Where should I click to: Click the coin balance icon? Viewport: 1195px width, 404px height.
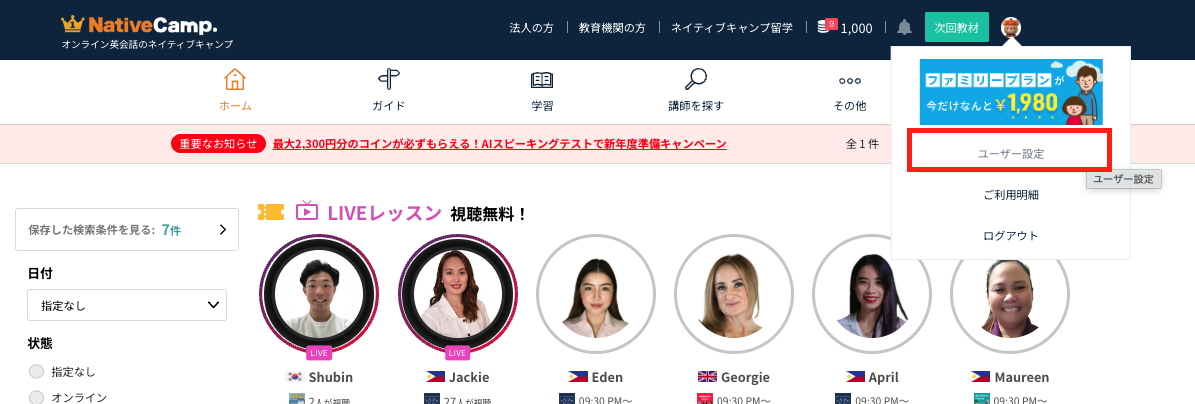click(x=826, y=27)
